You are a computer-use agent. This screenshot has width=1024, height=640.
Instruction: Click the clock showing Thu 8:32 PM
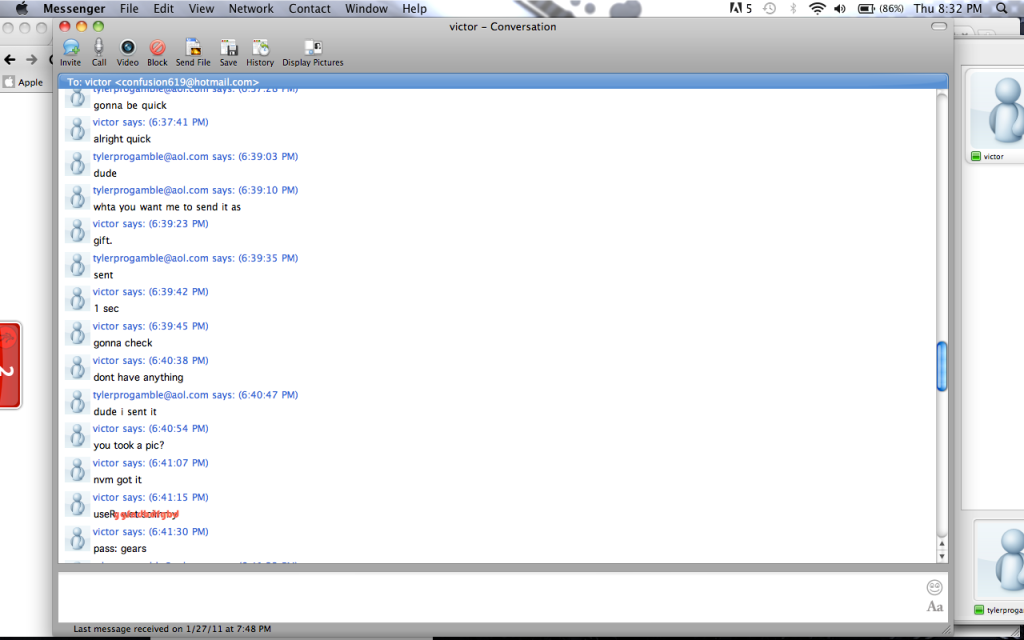tap(948, 8)
